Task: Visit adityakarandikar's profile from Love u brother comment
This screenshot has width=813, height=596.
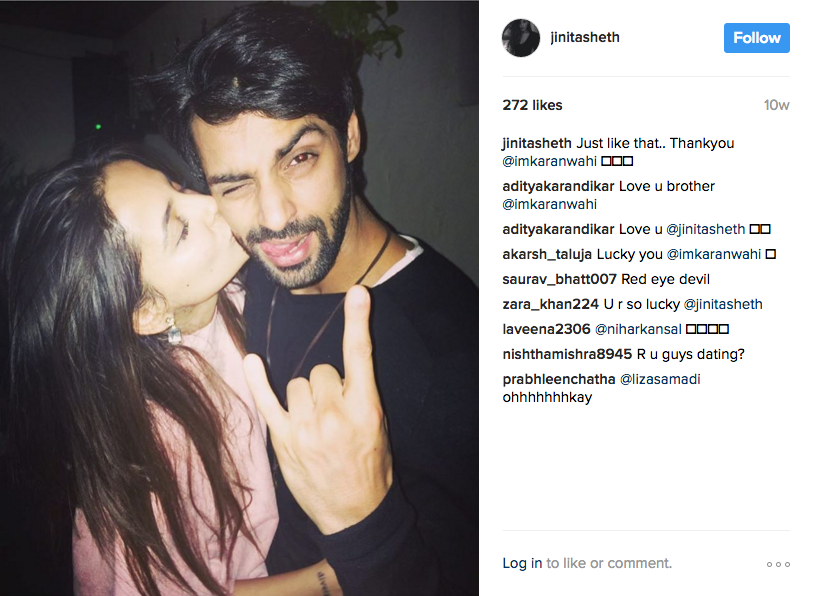Action: click(558, 186)
